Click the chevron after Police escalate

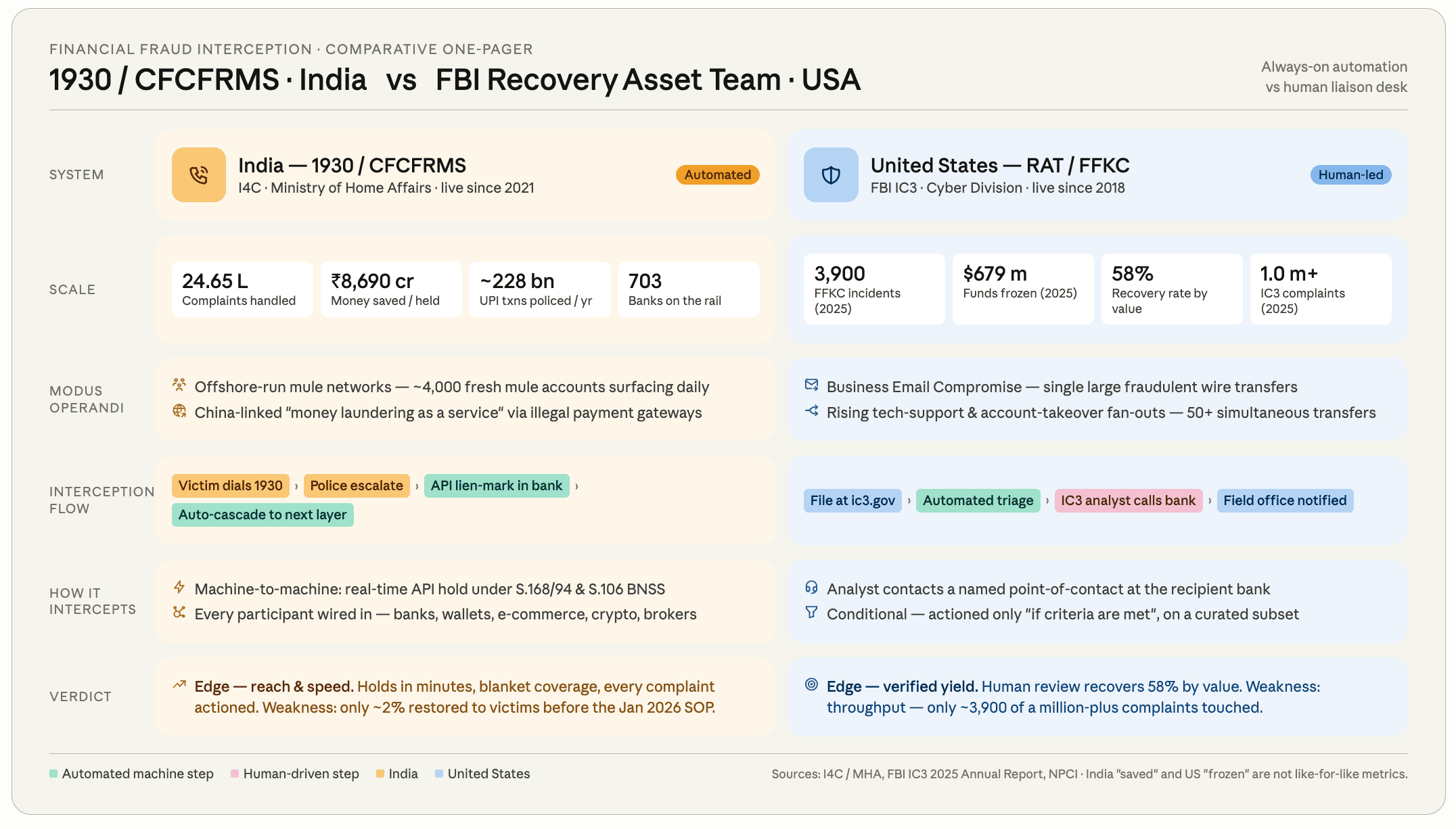coord(417,486)
